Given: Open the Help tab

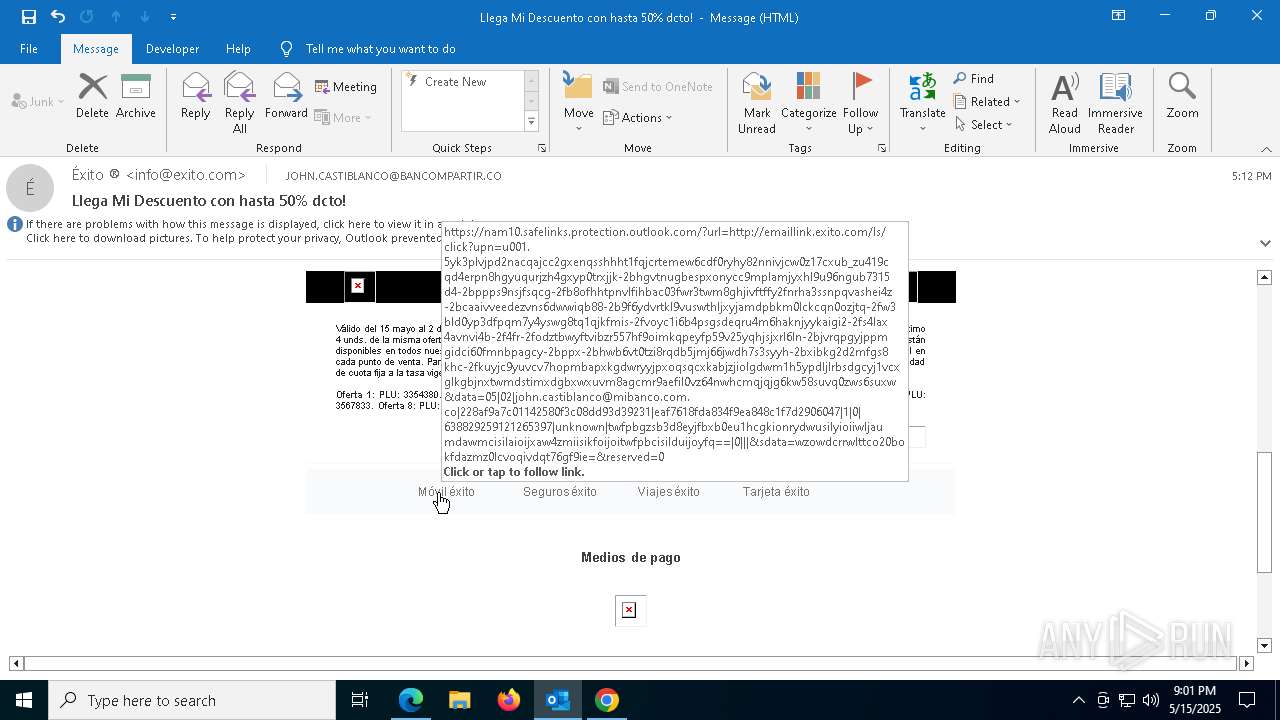Looking at the screenshot, I should 238,49.
